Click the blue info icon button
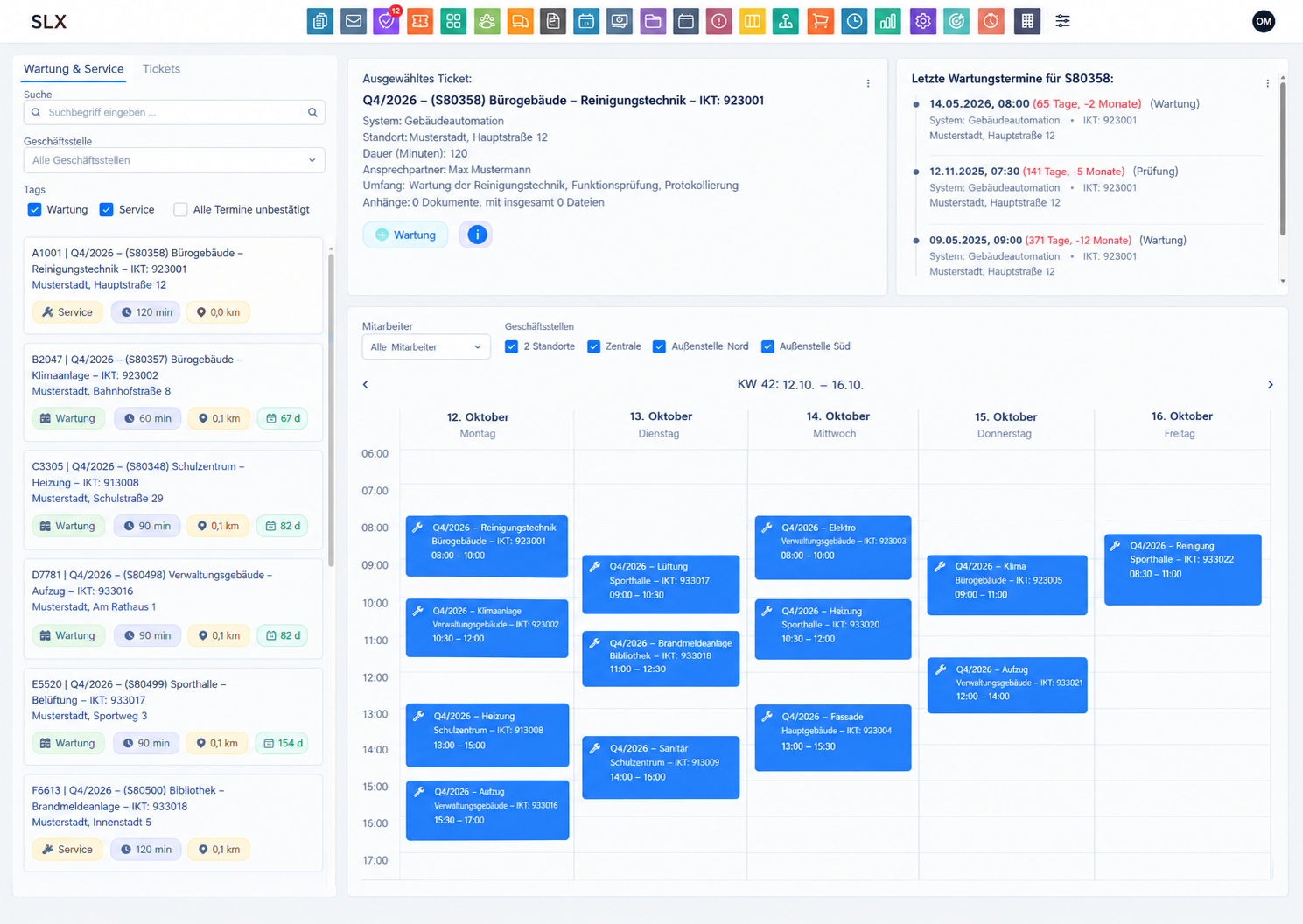 click(x=476, y=234)
